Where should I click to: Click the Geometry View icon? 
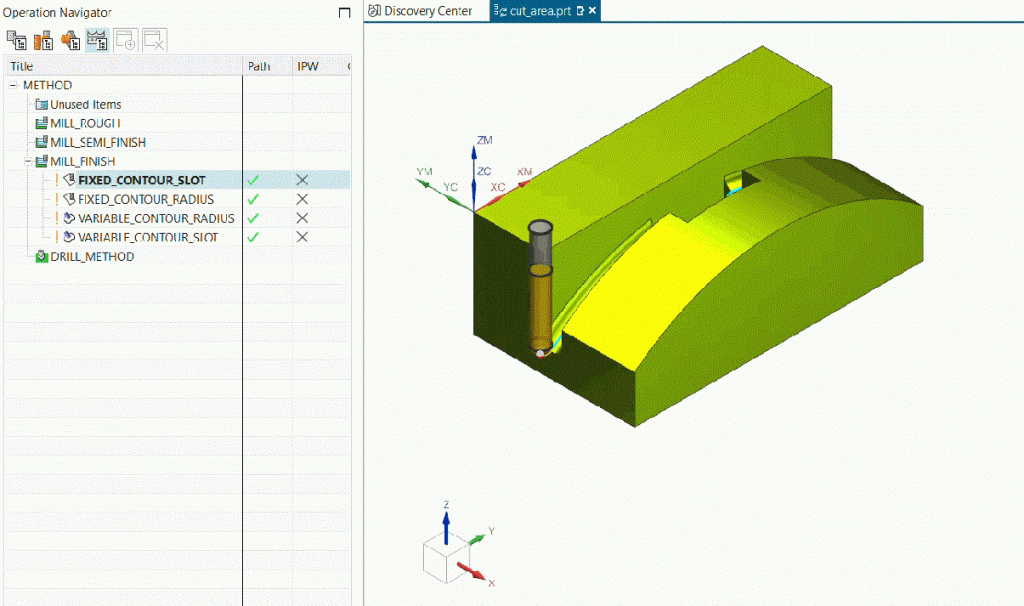pyautogui.click(x=70, y=40)
